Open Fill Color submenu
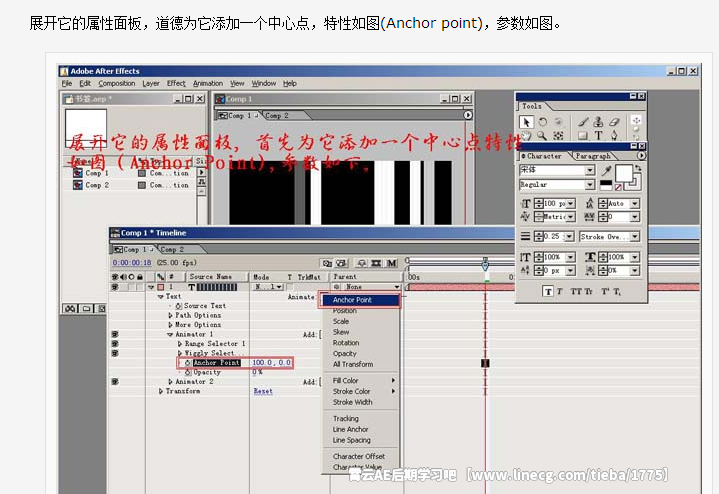The height and width of the screenshot is (494, 719). point(363,381)
